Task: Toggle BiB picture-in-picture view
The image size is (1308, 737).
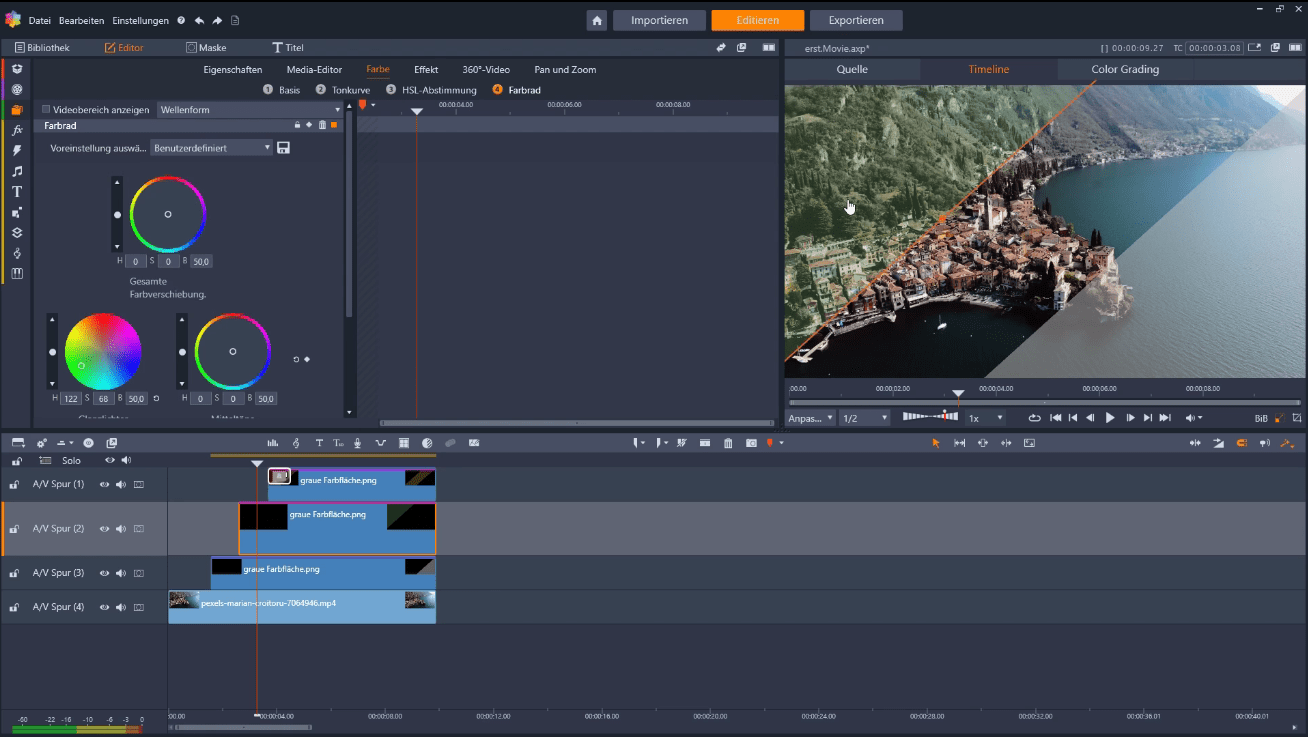Action: pyautogui.click(x=1261, y=418)
